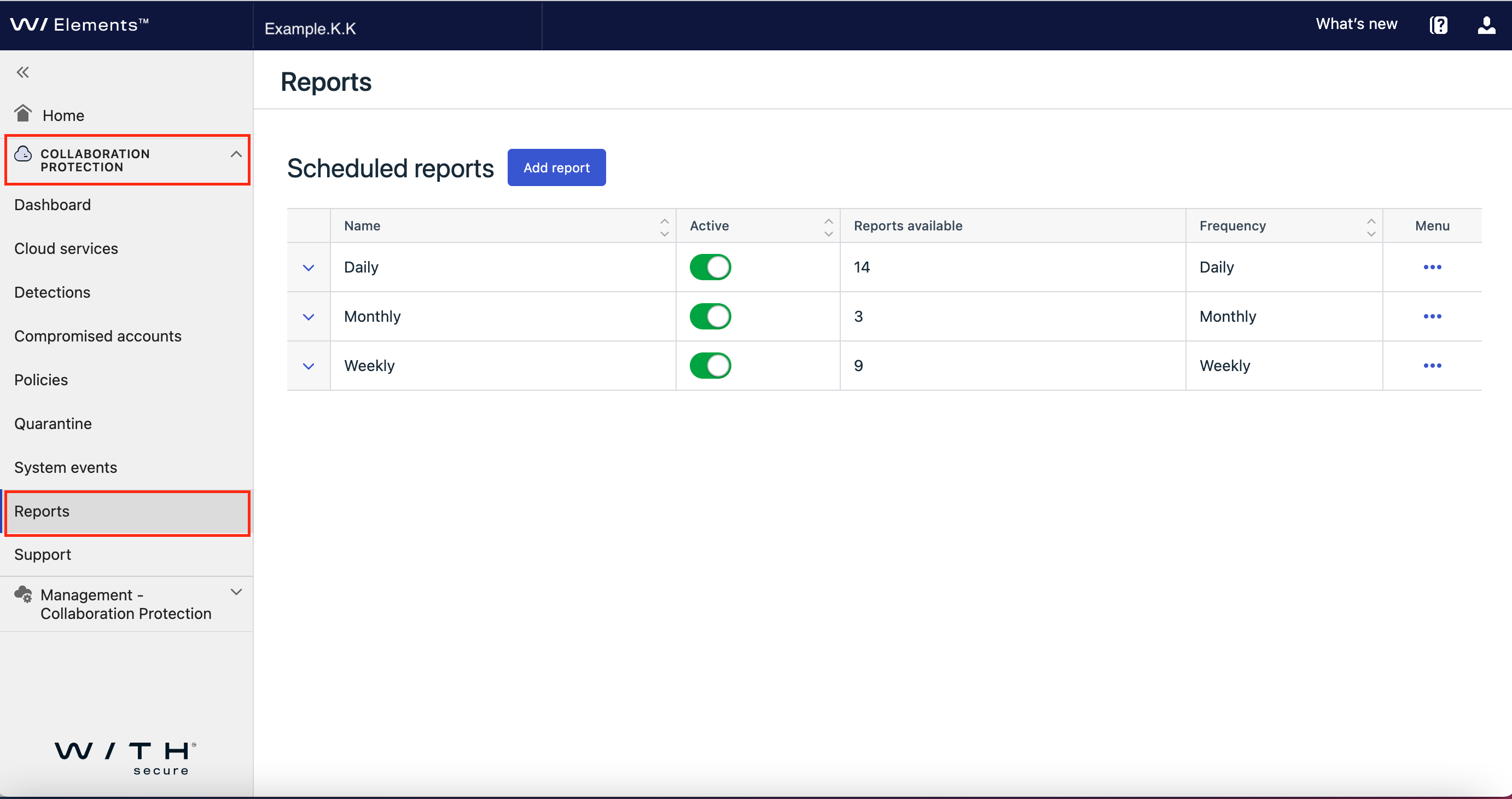Click the reports available value 9

[x=858, y=366]
